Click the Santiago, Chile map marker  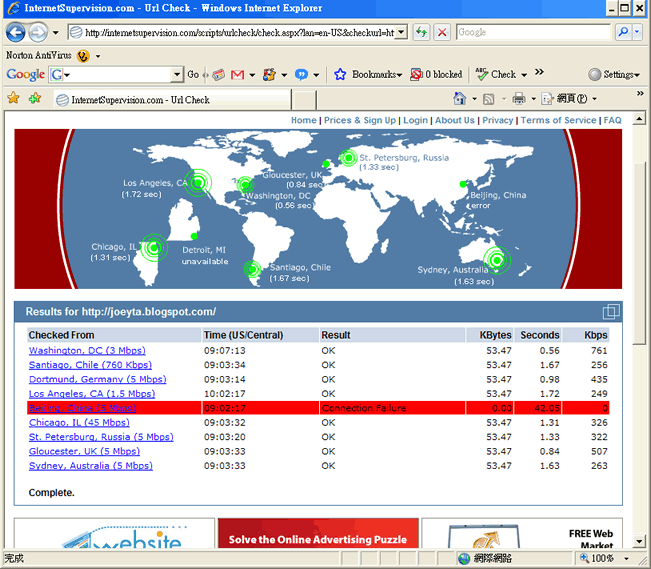tap(252, 270)
